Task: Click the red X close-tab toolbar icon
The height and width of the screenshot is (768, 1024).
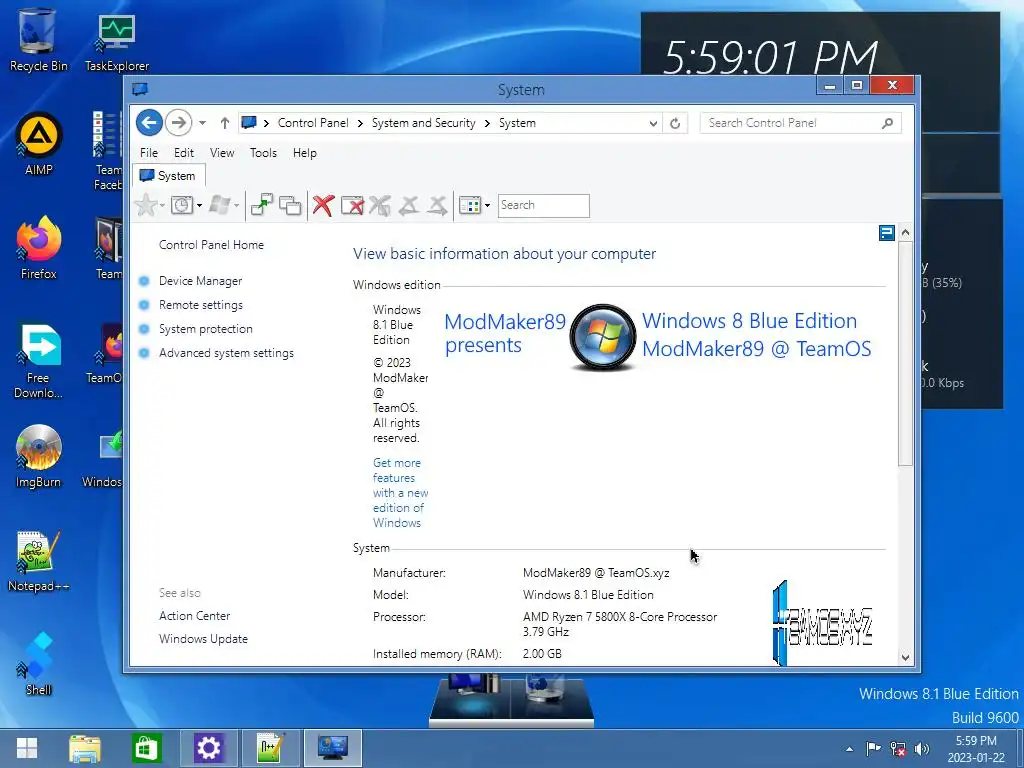Action: (x=323, y=205)
